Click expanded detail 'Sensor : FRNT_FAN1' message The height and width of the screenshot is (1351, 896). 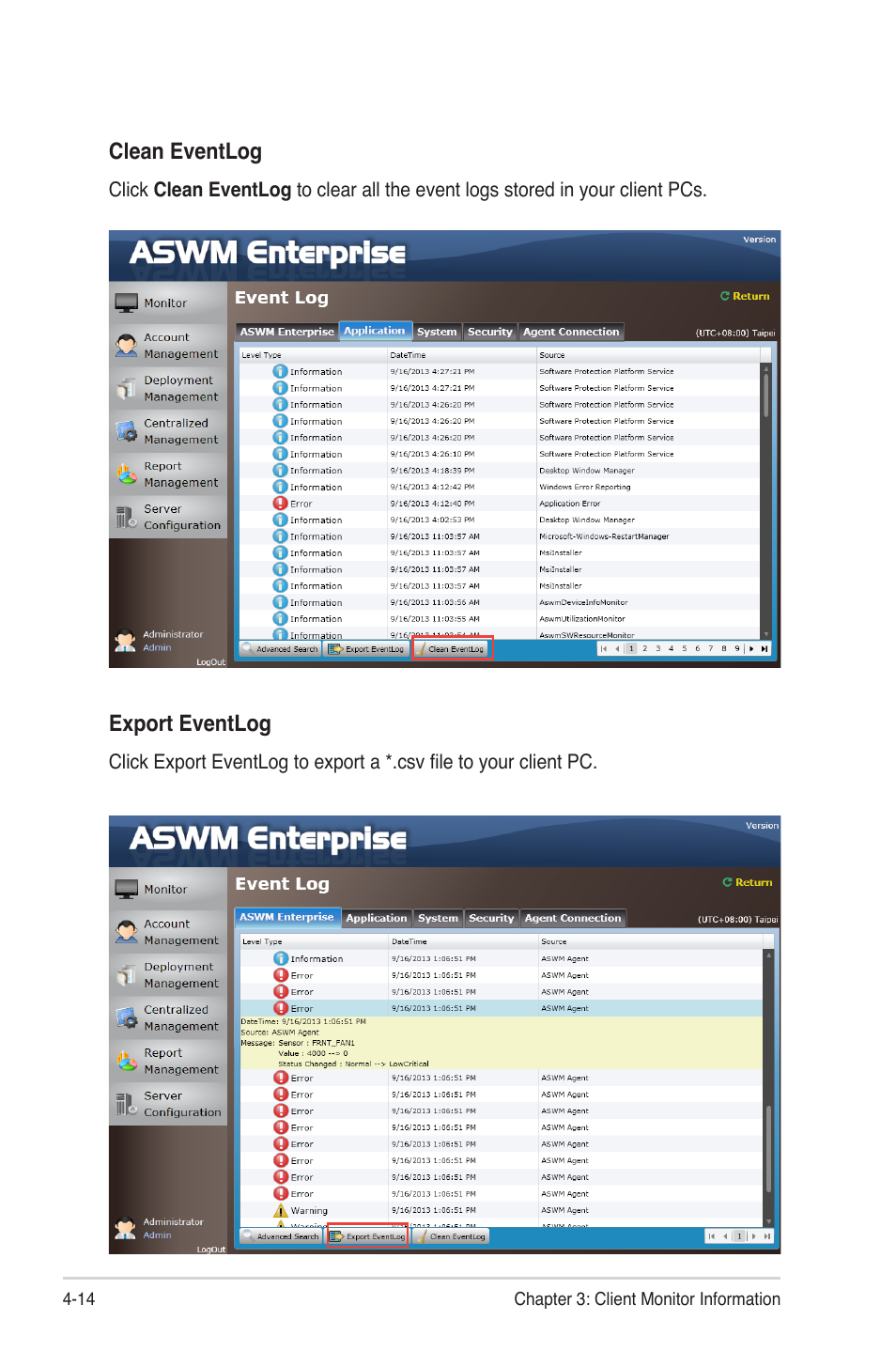coord(317,1043)
